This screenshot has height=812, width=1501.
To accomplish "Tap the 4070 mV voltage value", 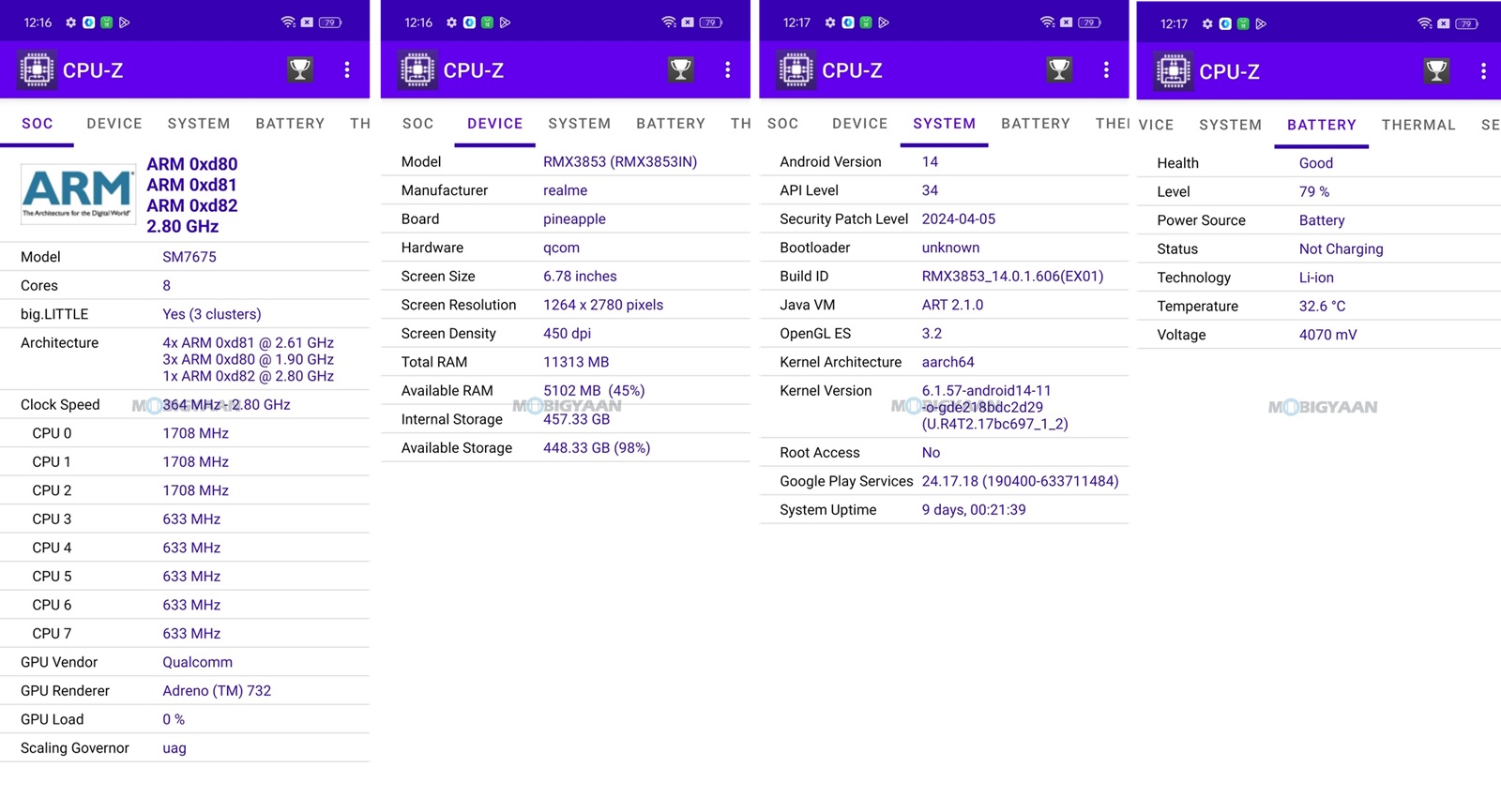I will (x=1328, y=335).
